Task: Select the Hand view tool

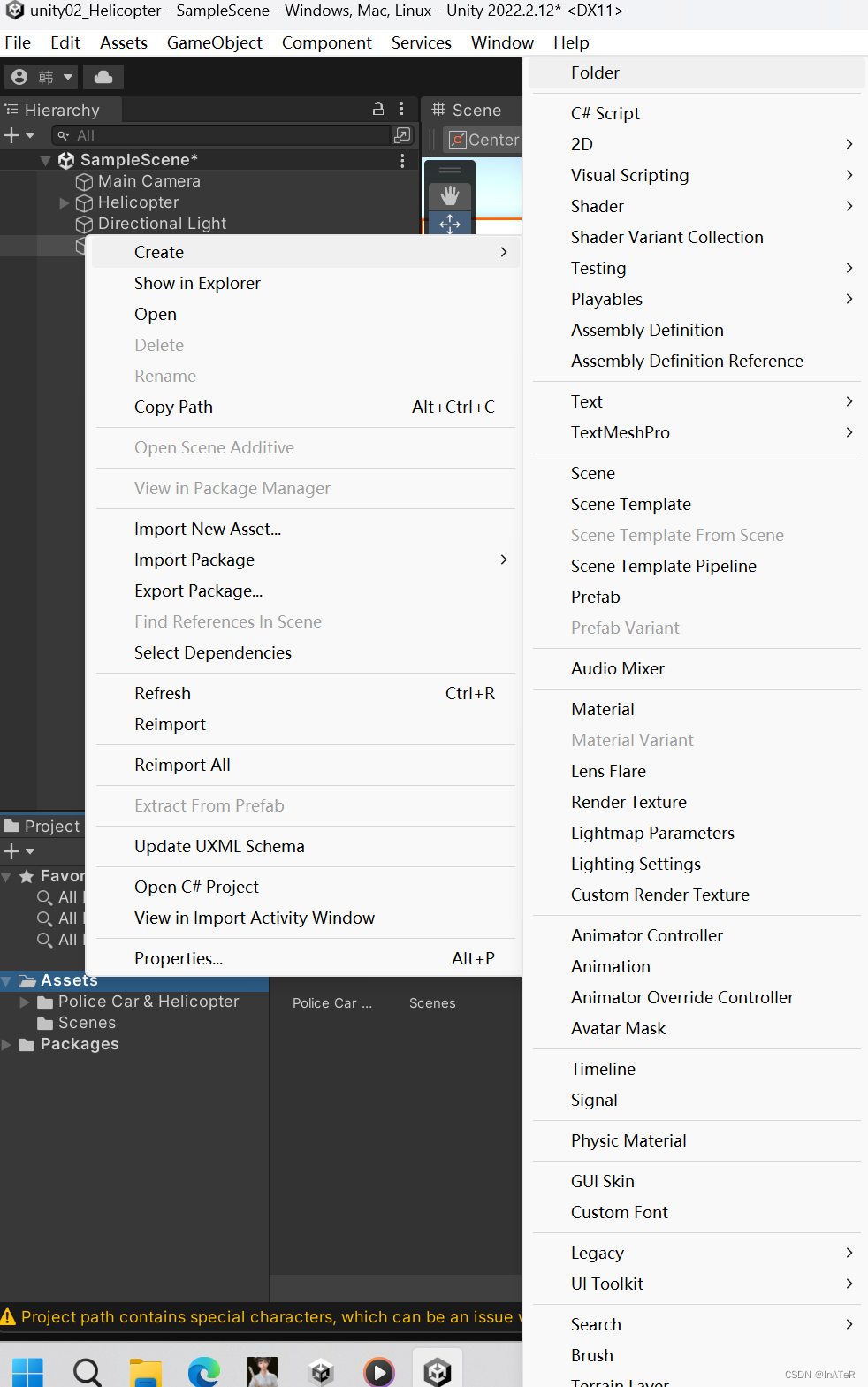Action: coord(450,195)
